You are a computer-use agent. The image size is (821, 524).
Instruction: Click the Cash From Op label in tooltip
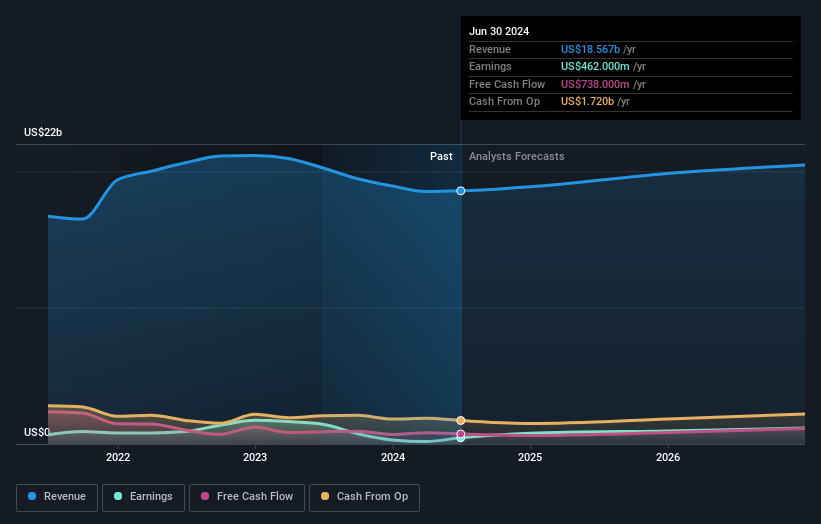[x=504, y=102]
